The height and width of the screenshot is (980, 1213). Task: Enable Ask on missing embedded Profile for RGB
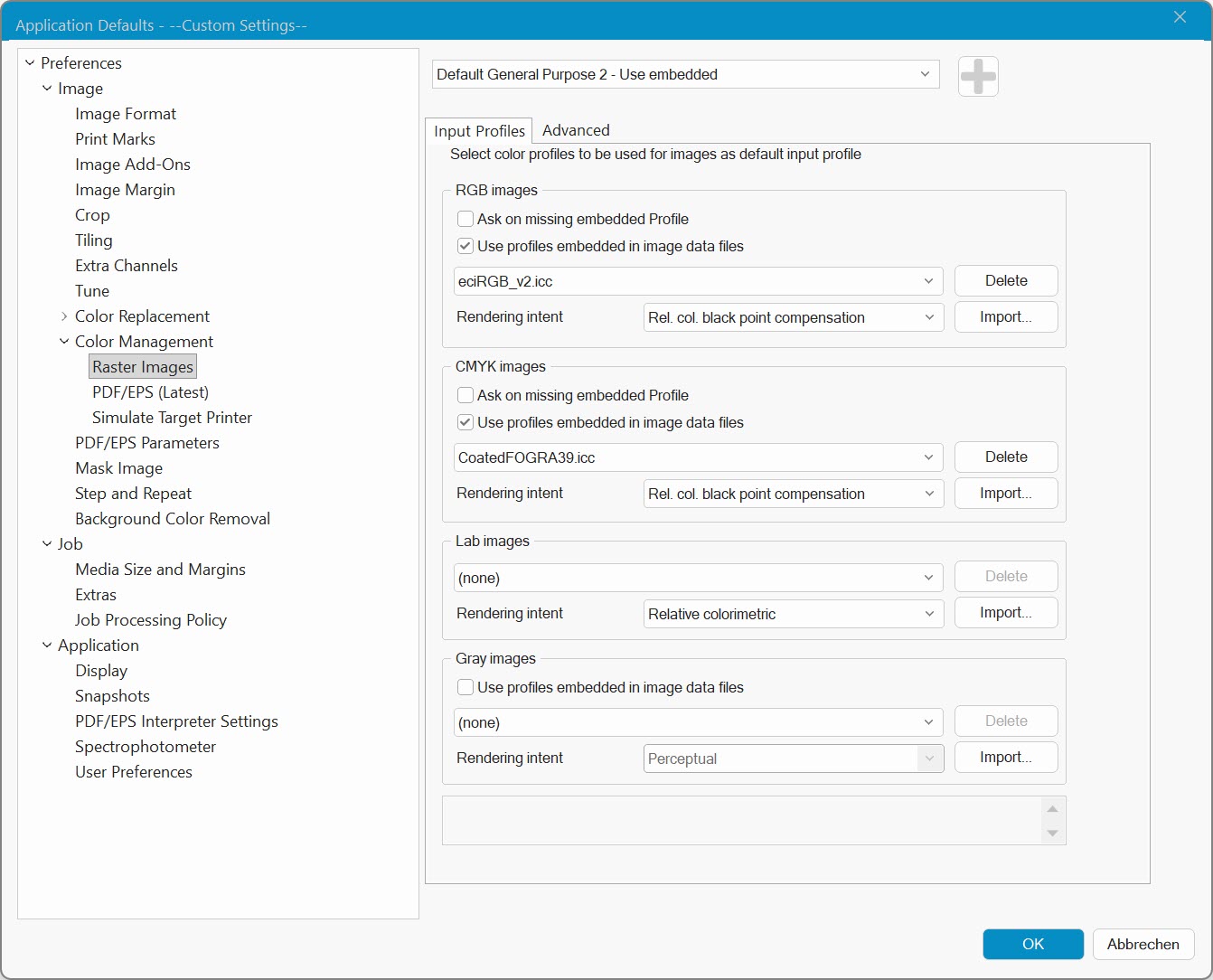pyautogui.click(x=465, y=219)
